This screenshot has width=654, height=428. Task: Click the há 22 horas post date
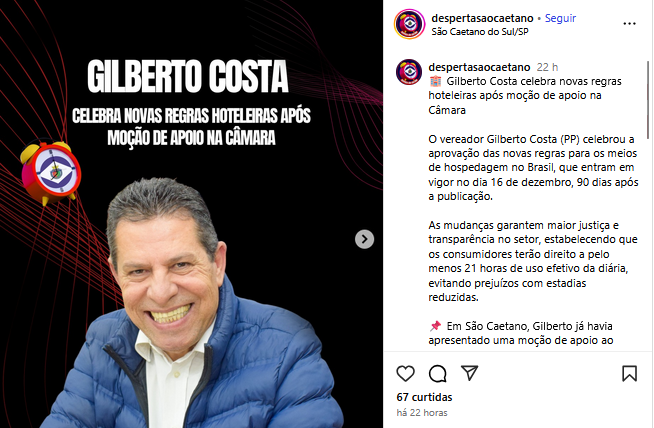click(422, 413)
